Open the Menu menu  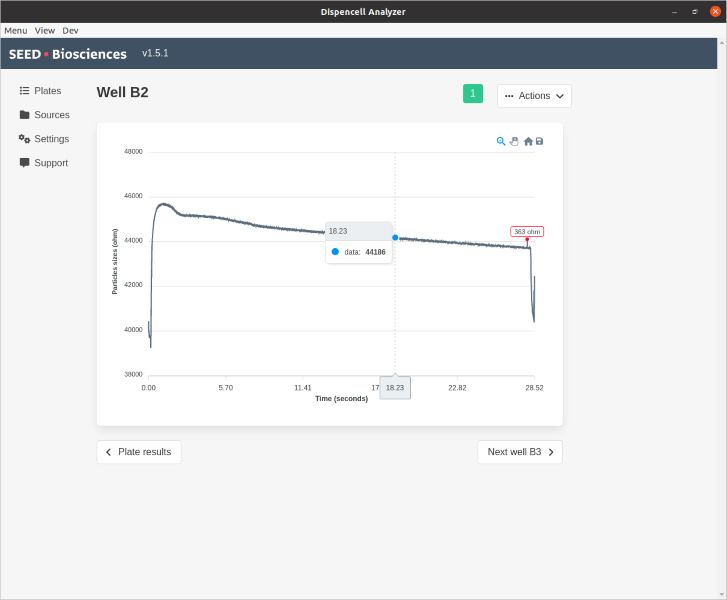(x=16, y=31)
